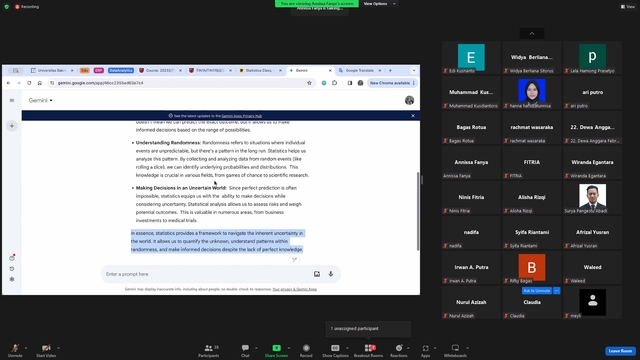Toggle Chrome side panel icon
The width and height of the screenshot is (640, 360).
(x=350, y=83)
